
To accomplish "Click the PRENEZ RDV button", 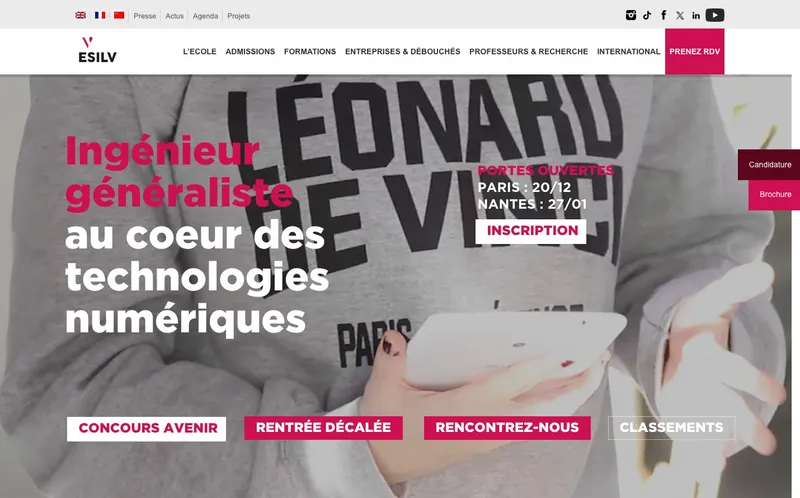I will pyautogui.click(x=694, y=52).
